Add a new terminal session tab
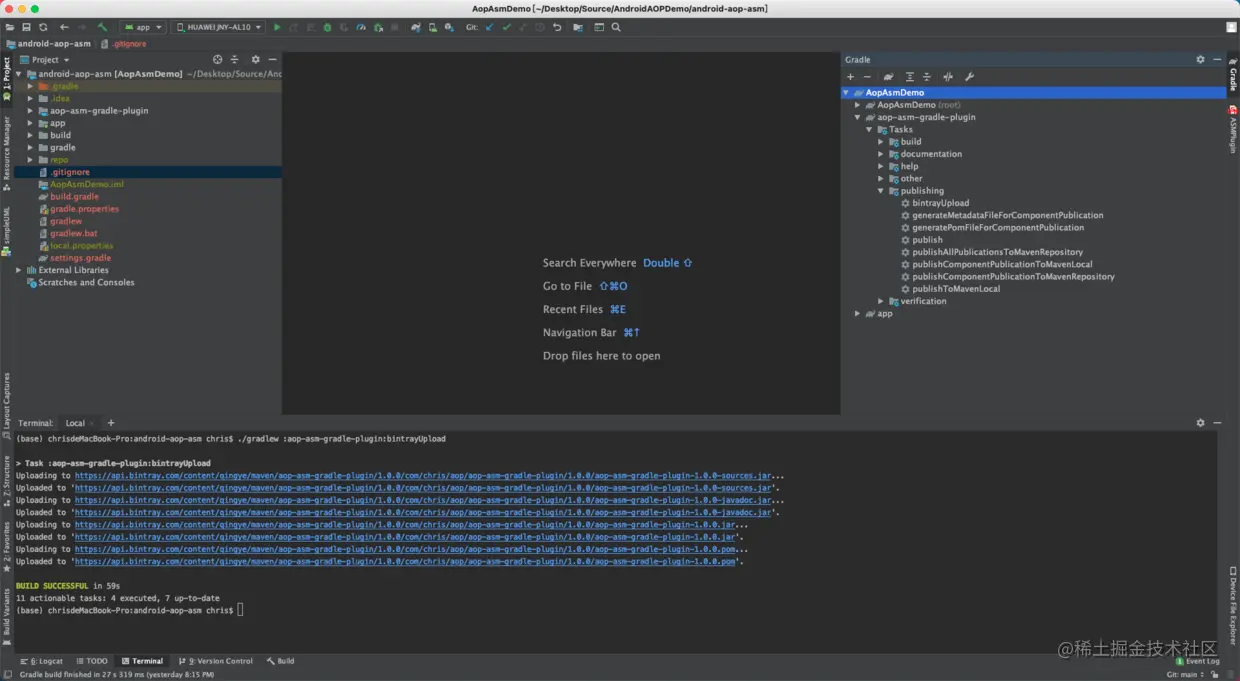Screen dimensions: 1240x681 (111, 423)
